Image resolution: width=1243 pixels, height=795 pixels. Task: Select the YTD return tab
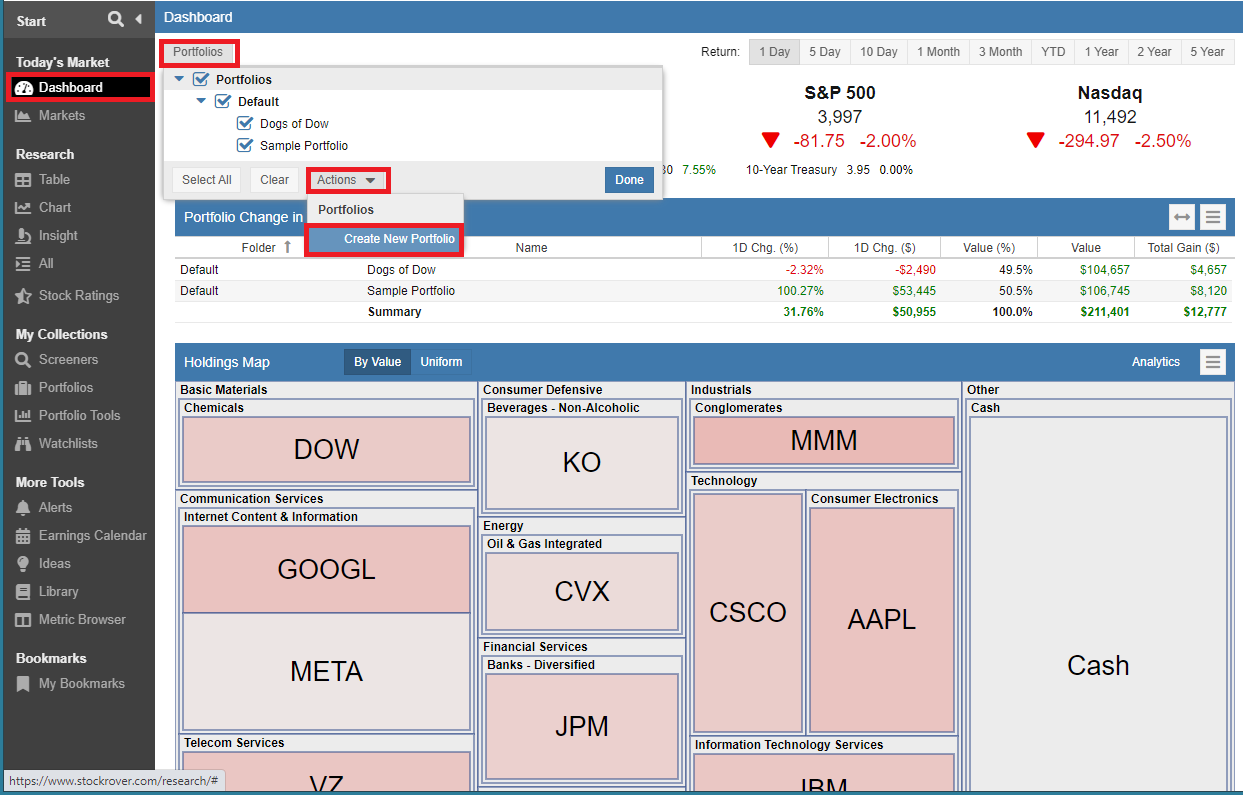coord(1053,52)
